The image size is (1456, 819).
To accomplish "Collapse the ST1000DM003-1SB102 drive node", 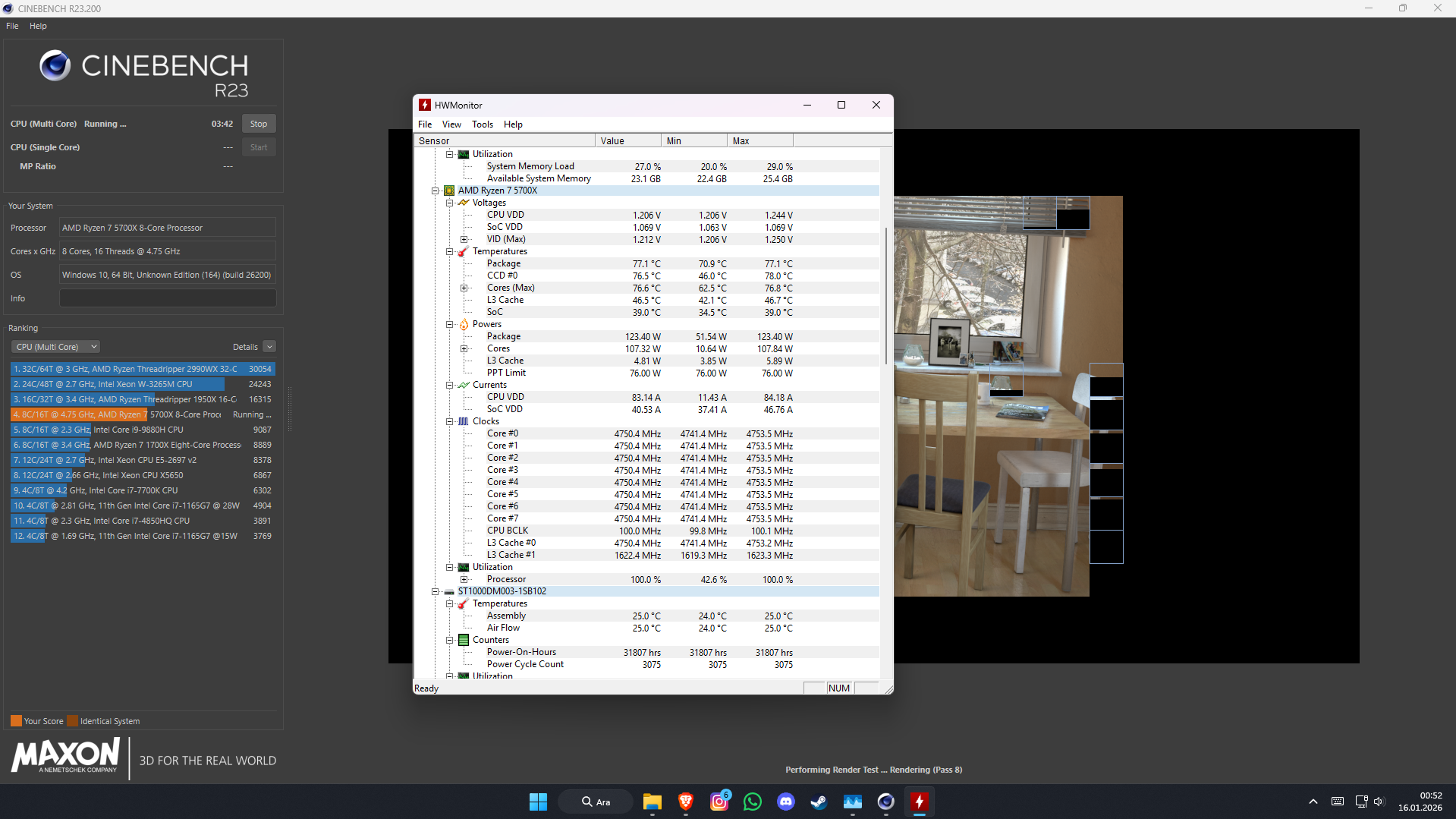I will 436,591.
